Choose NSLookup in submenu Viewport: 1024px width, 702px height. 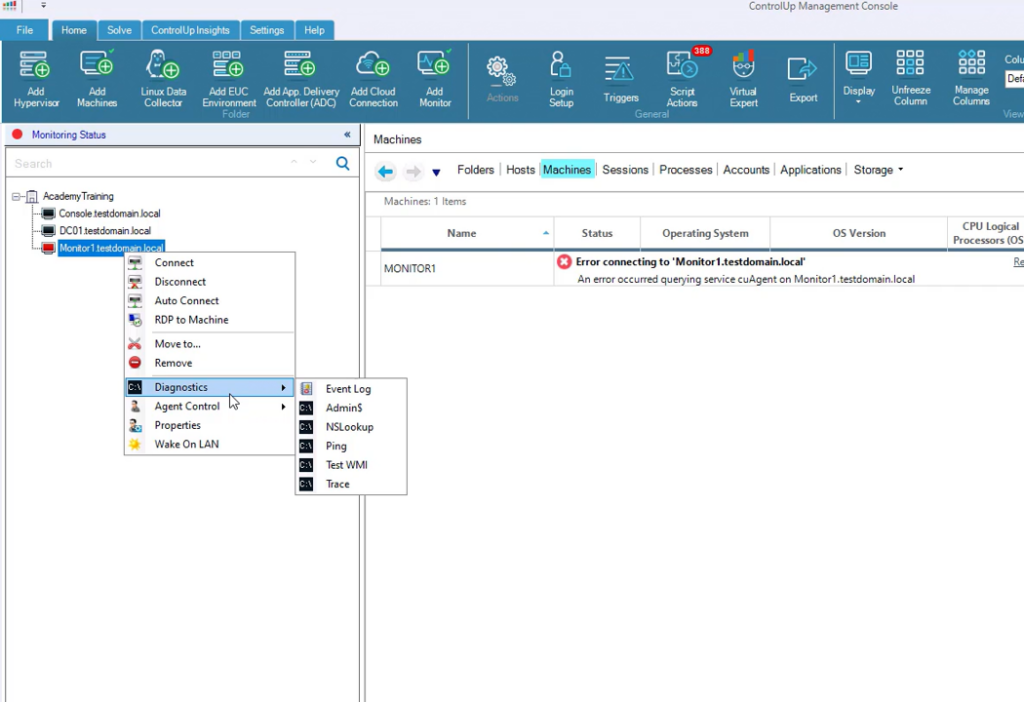pyautogui.click(x=351, y=427)
